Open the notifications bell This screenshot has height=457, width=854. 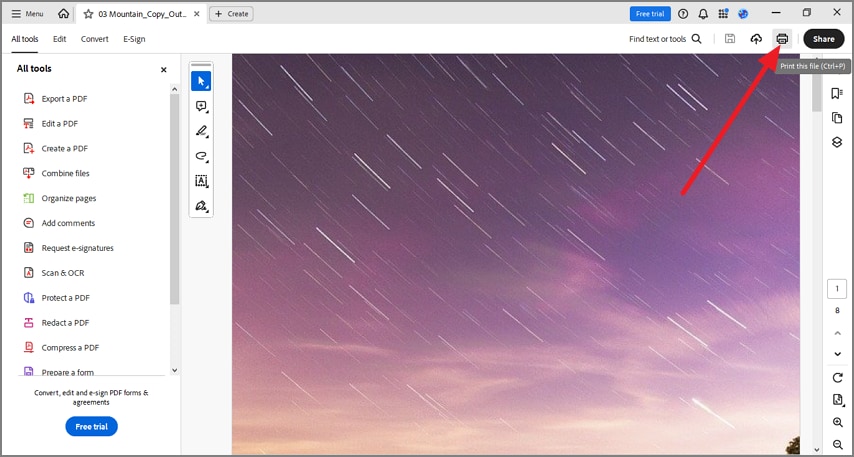click(x=703, y=14)
